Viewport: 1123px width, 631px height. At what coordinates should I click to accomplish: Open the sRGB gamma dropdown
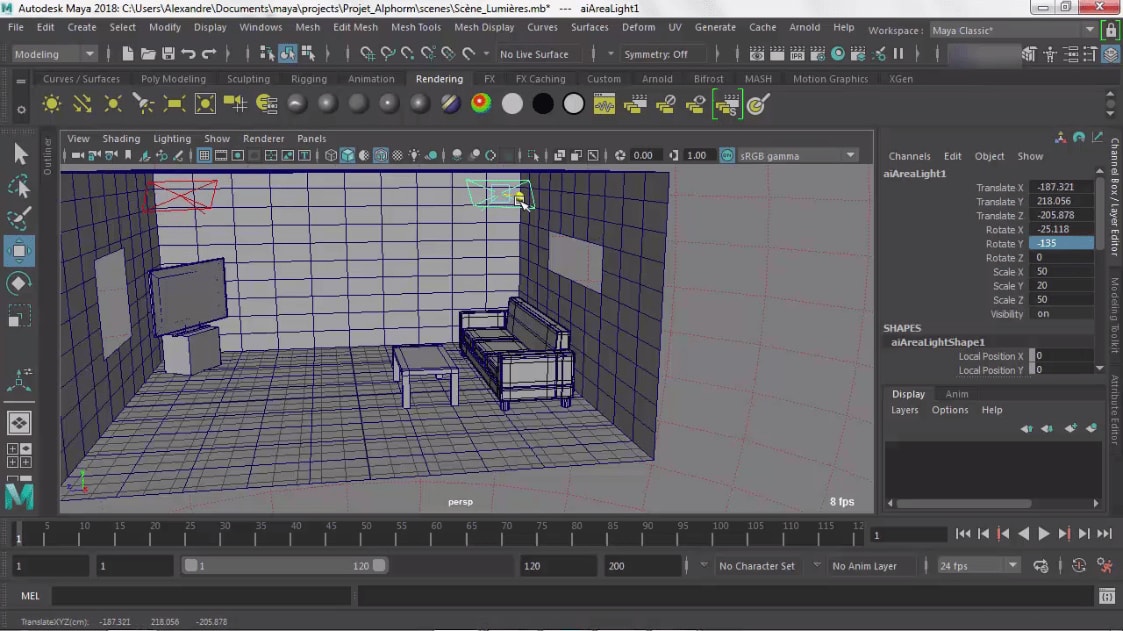(x=797, y=155)
